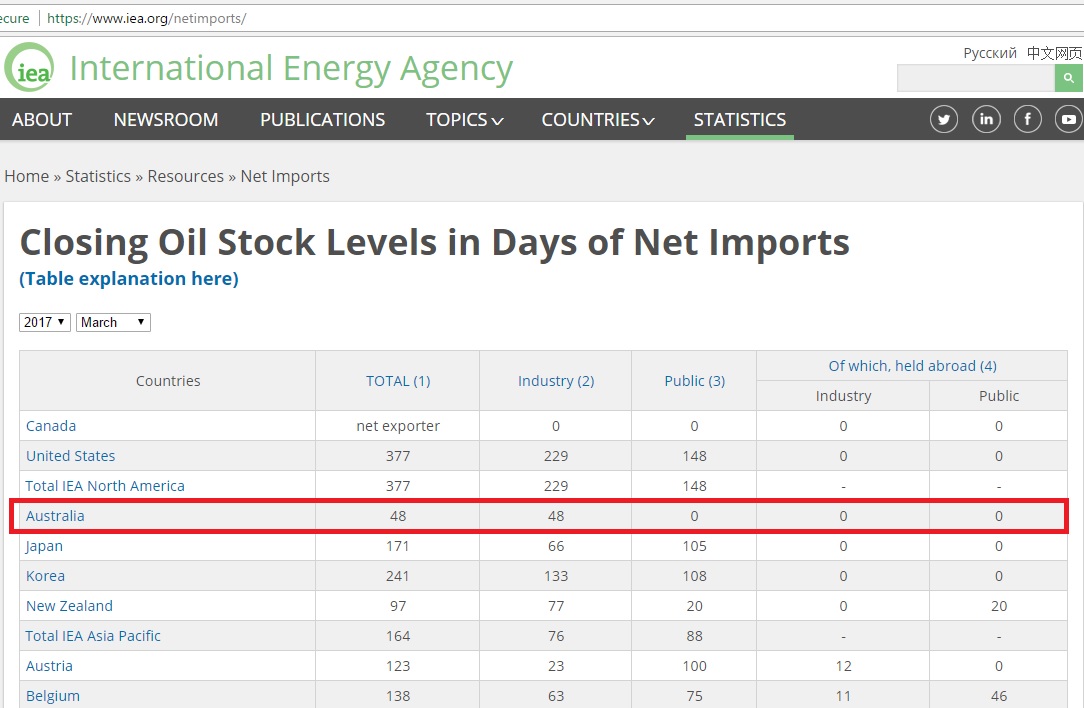Screen dimensions: 1084x708
Task: Click the green search magnifier button
Action: pos(1069,78)
